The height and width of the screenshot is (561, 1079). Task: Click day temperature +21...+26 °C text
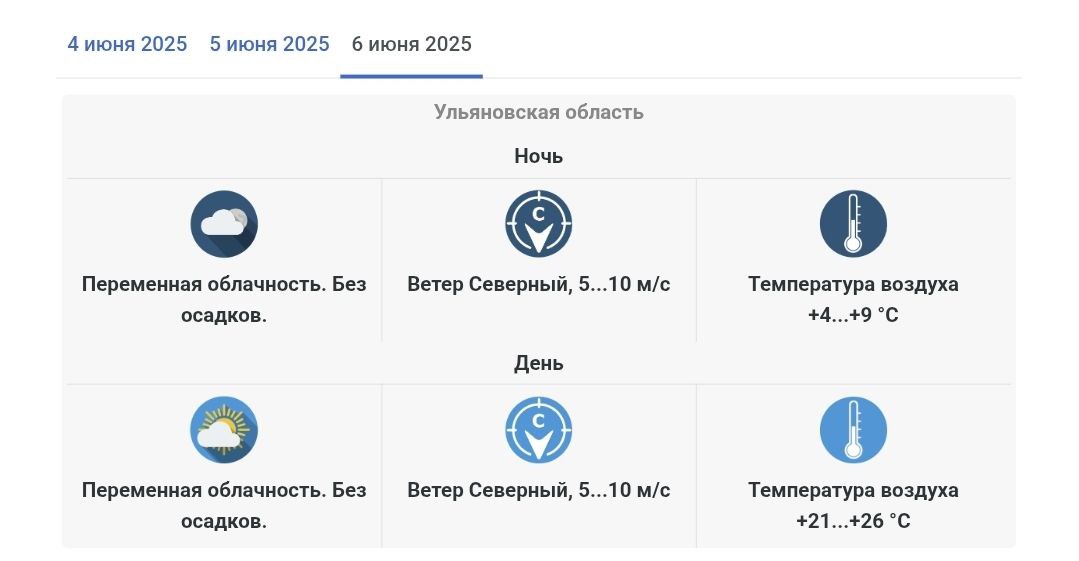pos(853,521)
